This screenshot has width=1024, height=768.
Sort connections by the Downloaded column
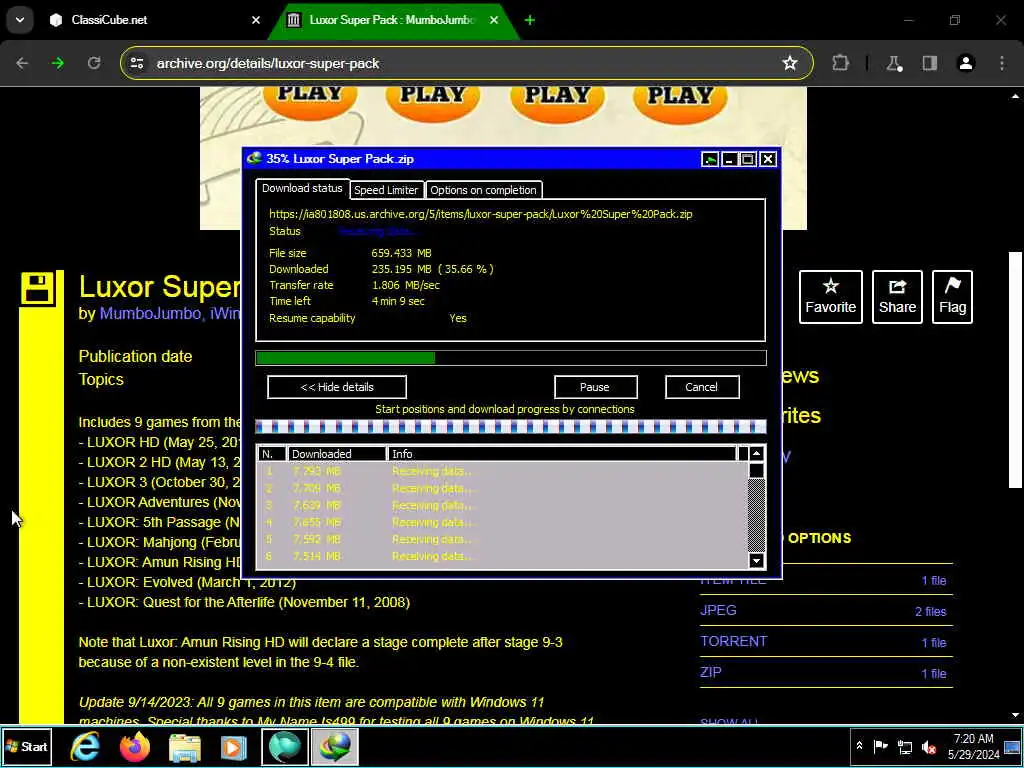pos(337,454)
